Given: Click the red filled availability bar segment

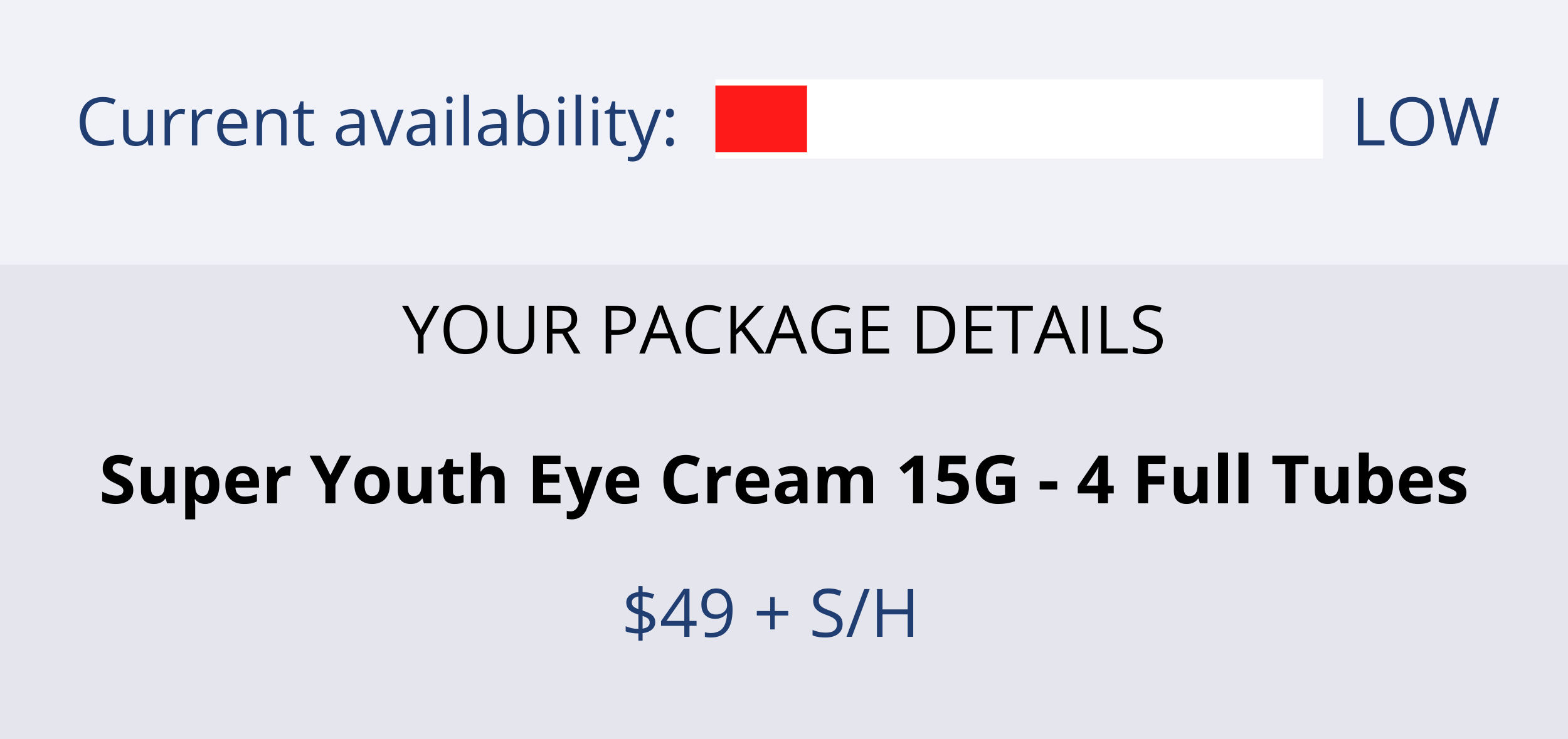Looking at the screenshot, I should click(x=761, y=119).
